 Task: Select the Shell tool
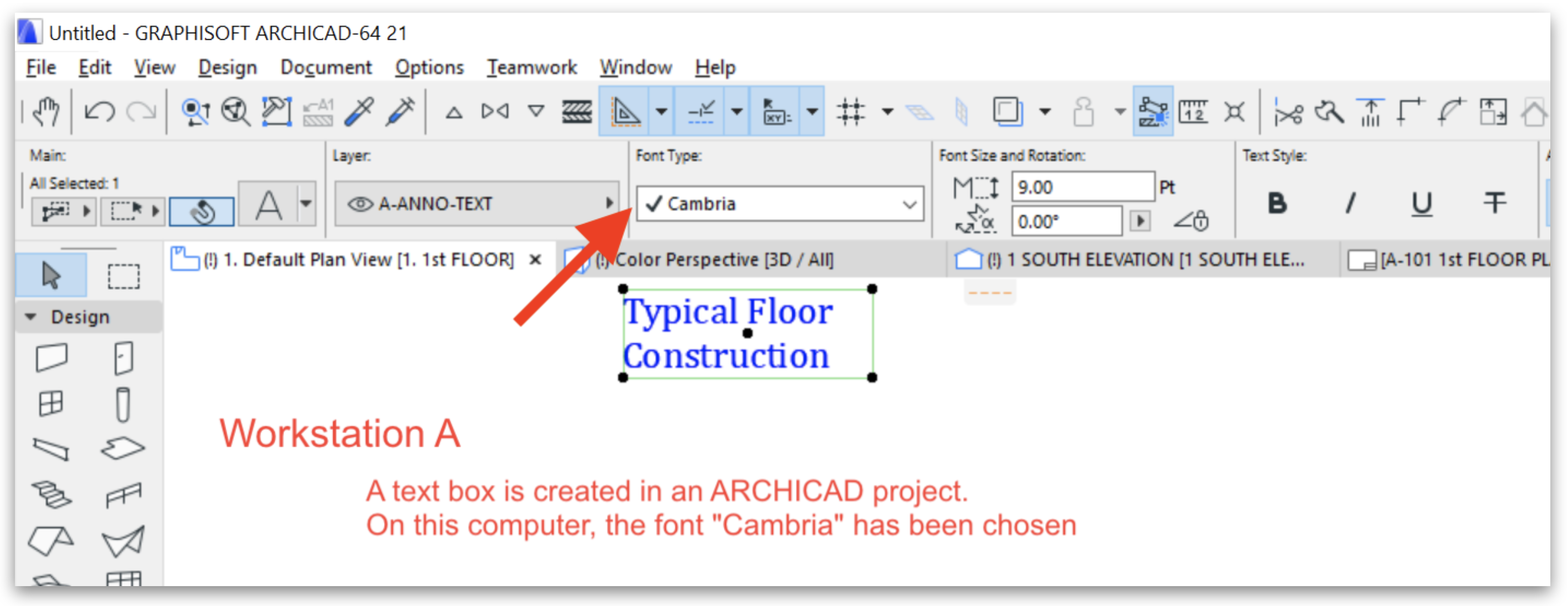click(123, 541)
